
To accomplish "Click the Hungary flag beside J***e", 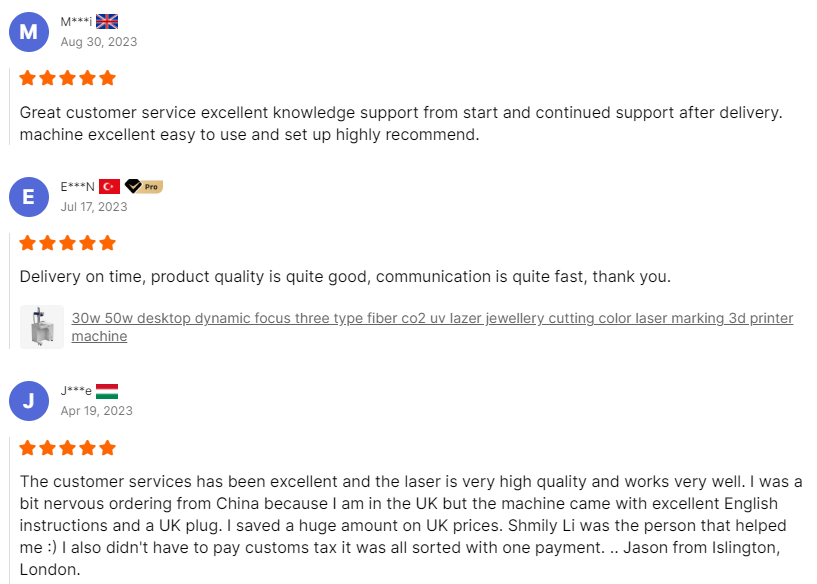I will pyautogui.click(x=107, y=391).
